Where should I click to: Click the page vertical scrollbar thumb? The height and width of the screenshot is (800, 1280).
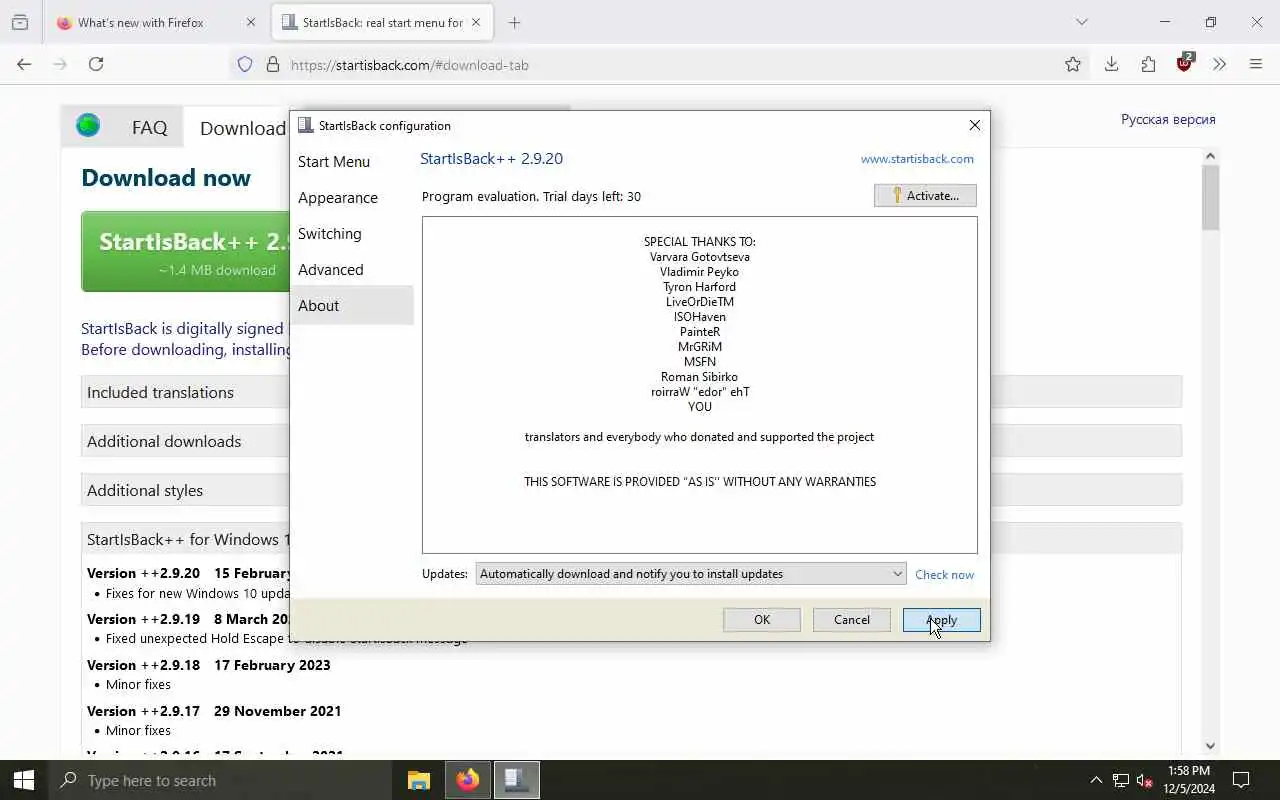click(1210, 197)
